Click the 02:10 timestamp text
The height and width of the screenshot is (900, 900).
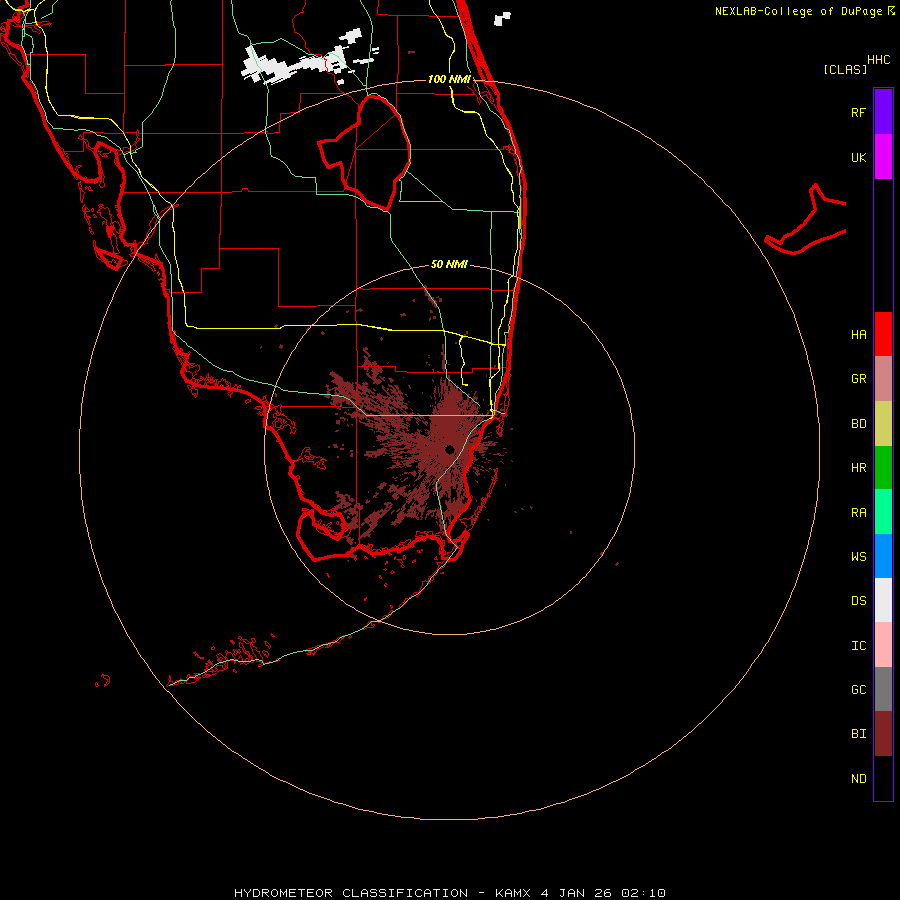click(645, 893)
